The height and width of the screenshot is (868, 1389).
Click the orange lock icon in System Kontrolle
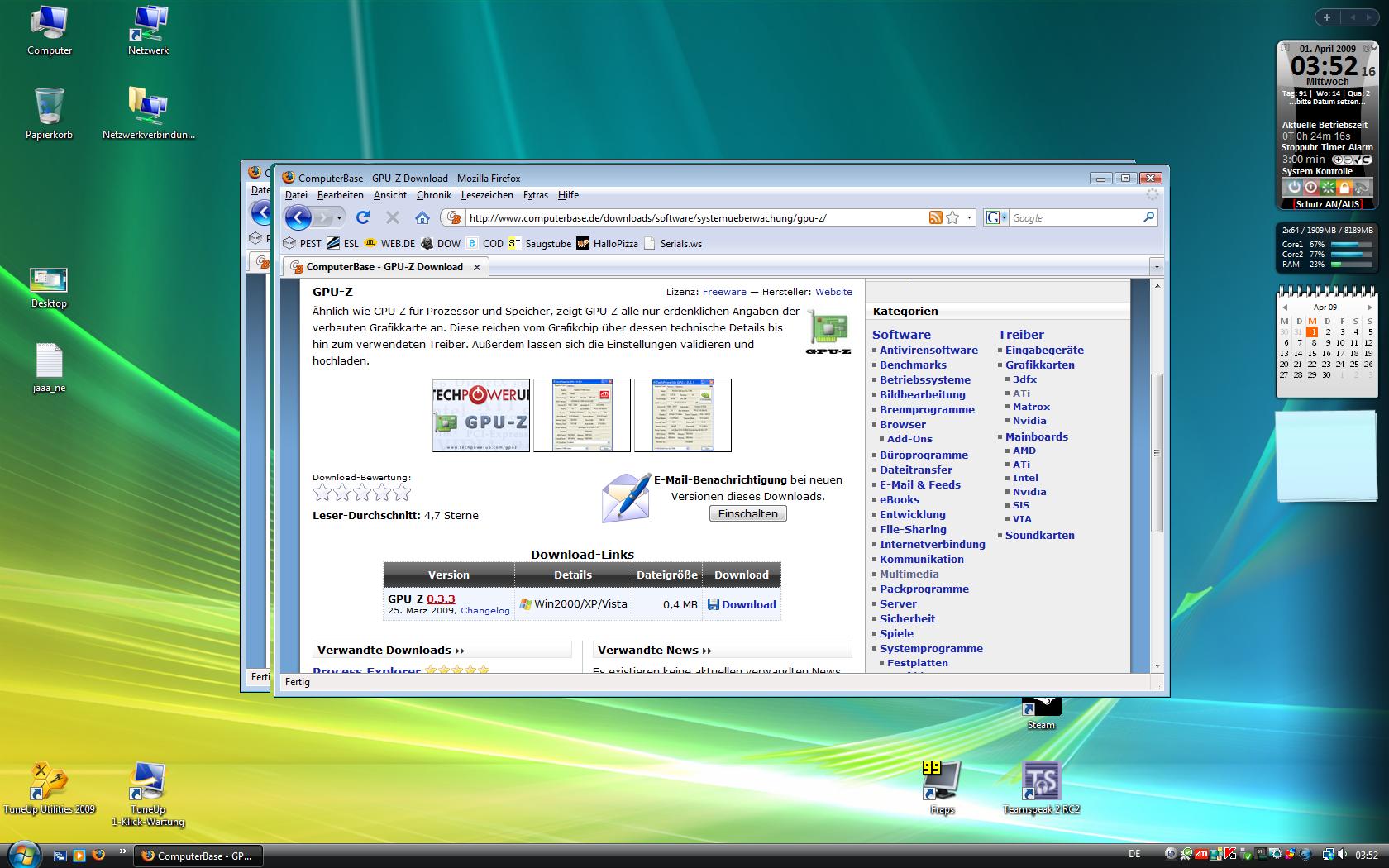click(1344, 188)
